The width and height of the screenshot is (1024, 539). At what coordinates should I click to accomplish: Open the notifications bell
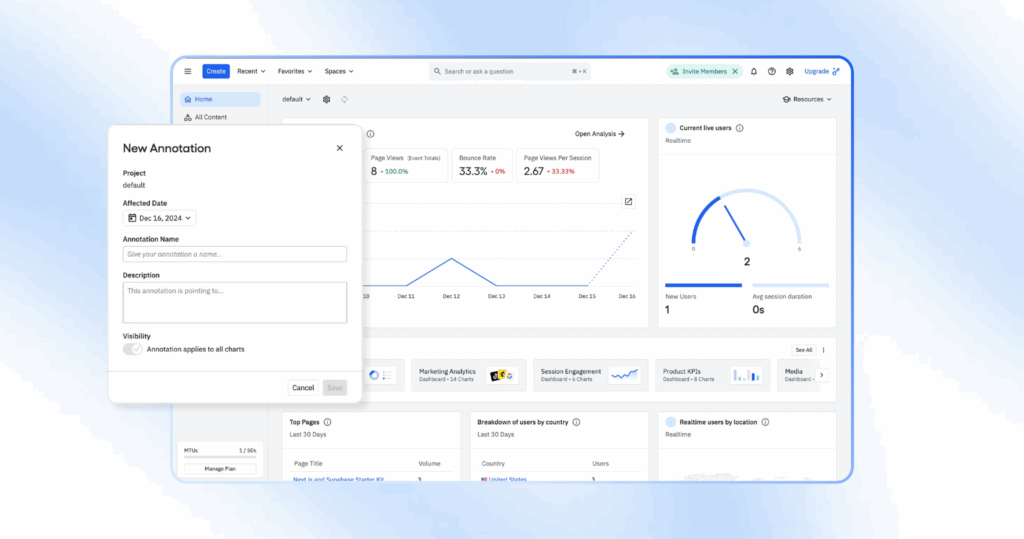754,71
